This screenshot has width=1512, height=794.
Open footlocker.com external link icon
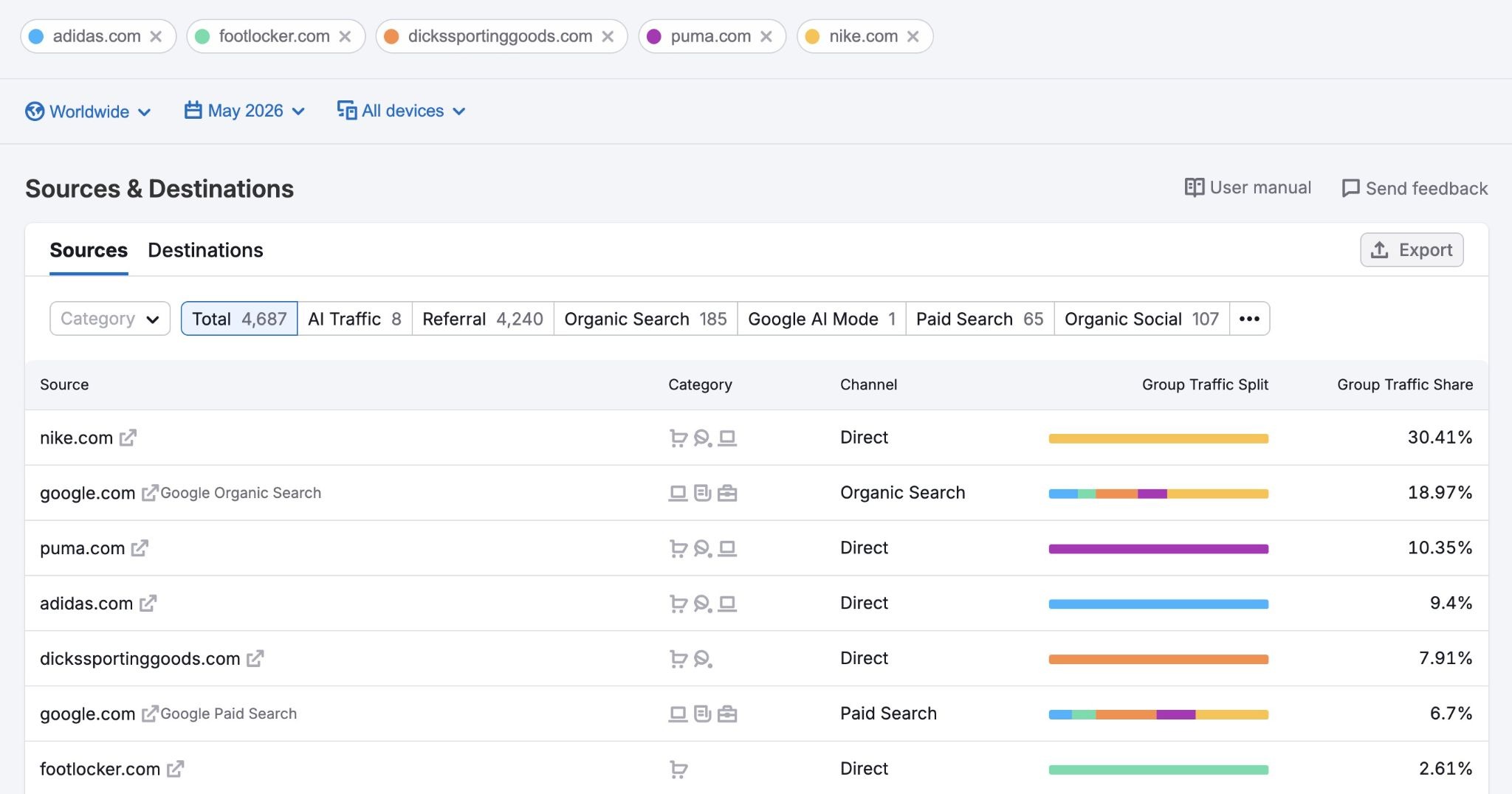click(175, 769)
